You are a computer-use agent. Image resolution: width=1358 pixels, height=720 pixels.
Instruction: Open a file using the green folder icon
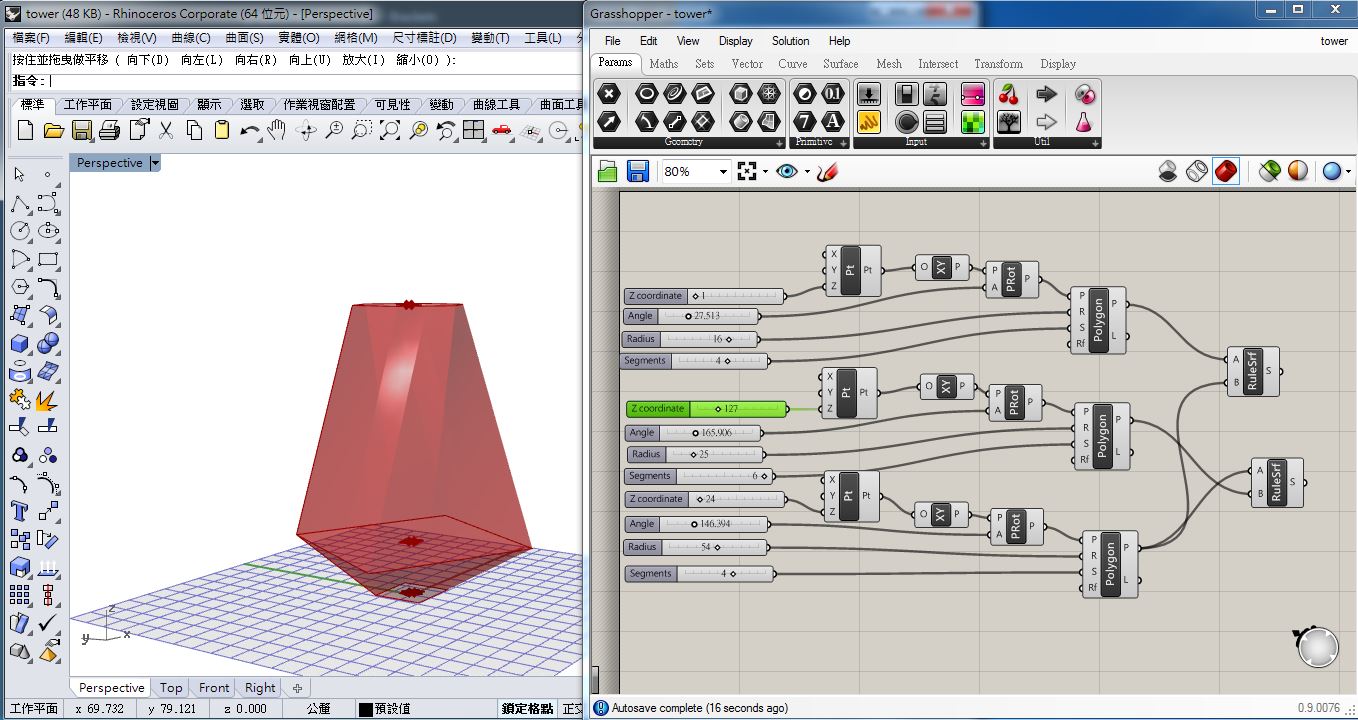[607, 171]
